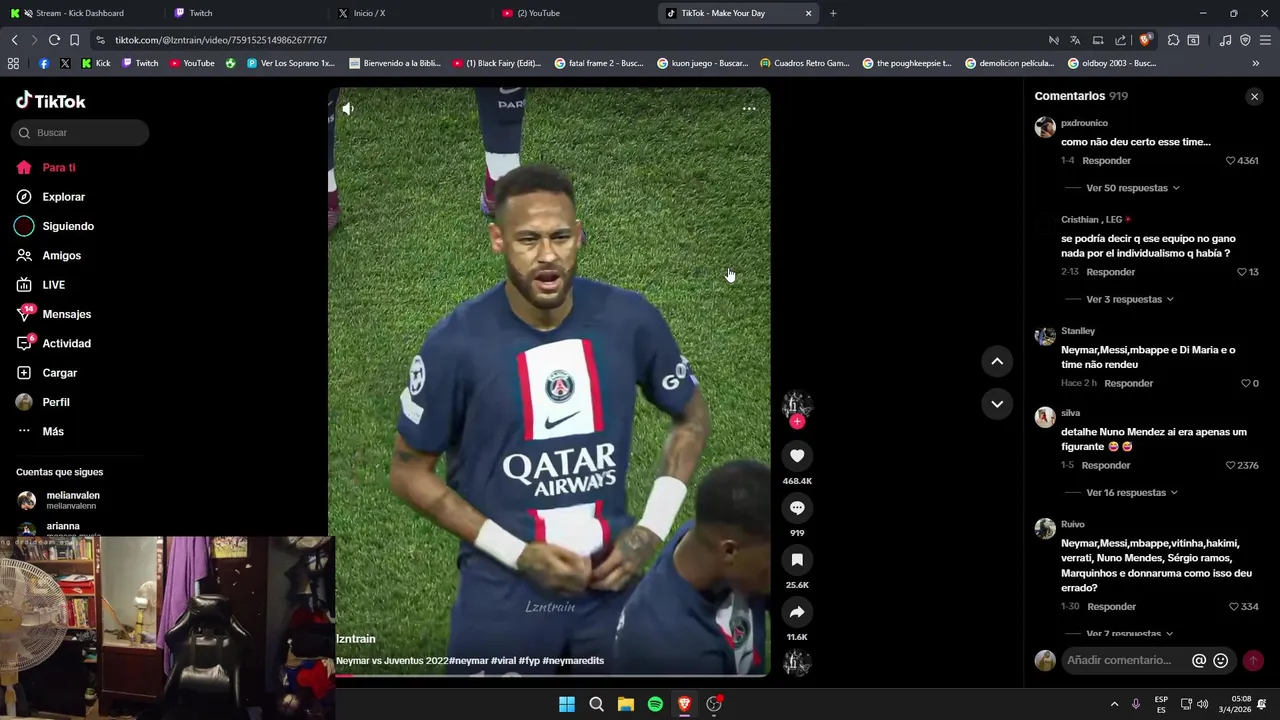Show hidden system tray icons
The image size is (1280, 720).
click(x=1114, y=704)
